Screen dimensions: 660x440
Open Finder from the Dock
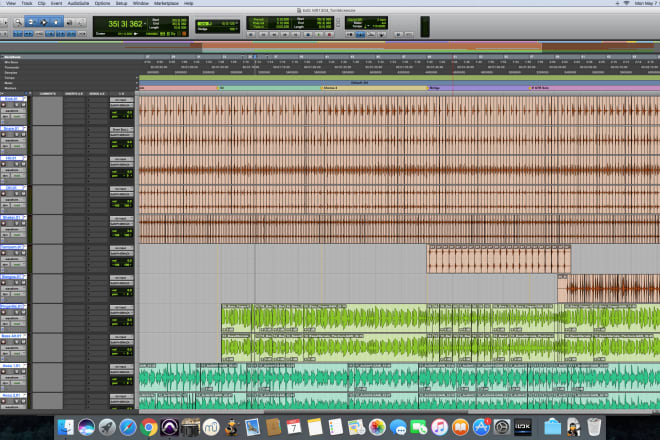coord(65,427)
